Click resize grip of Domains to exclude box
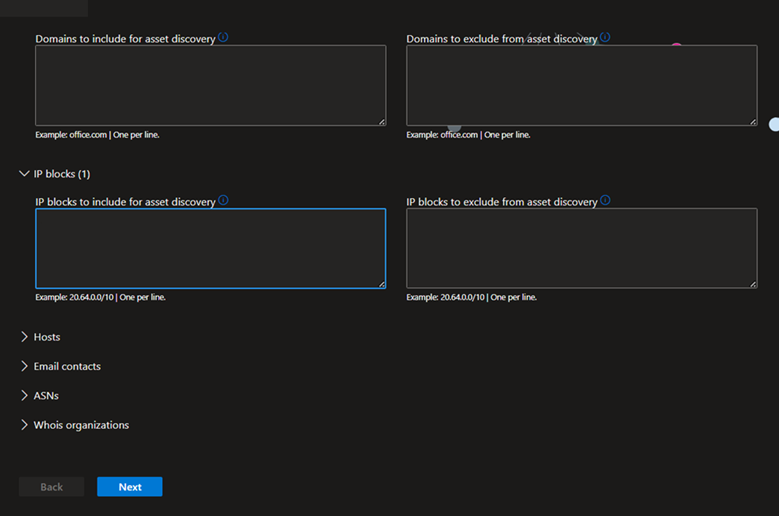 753,122
